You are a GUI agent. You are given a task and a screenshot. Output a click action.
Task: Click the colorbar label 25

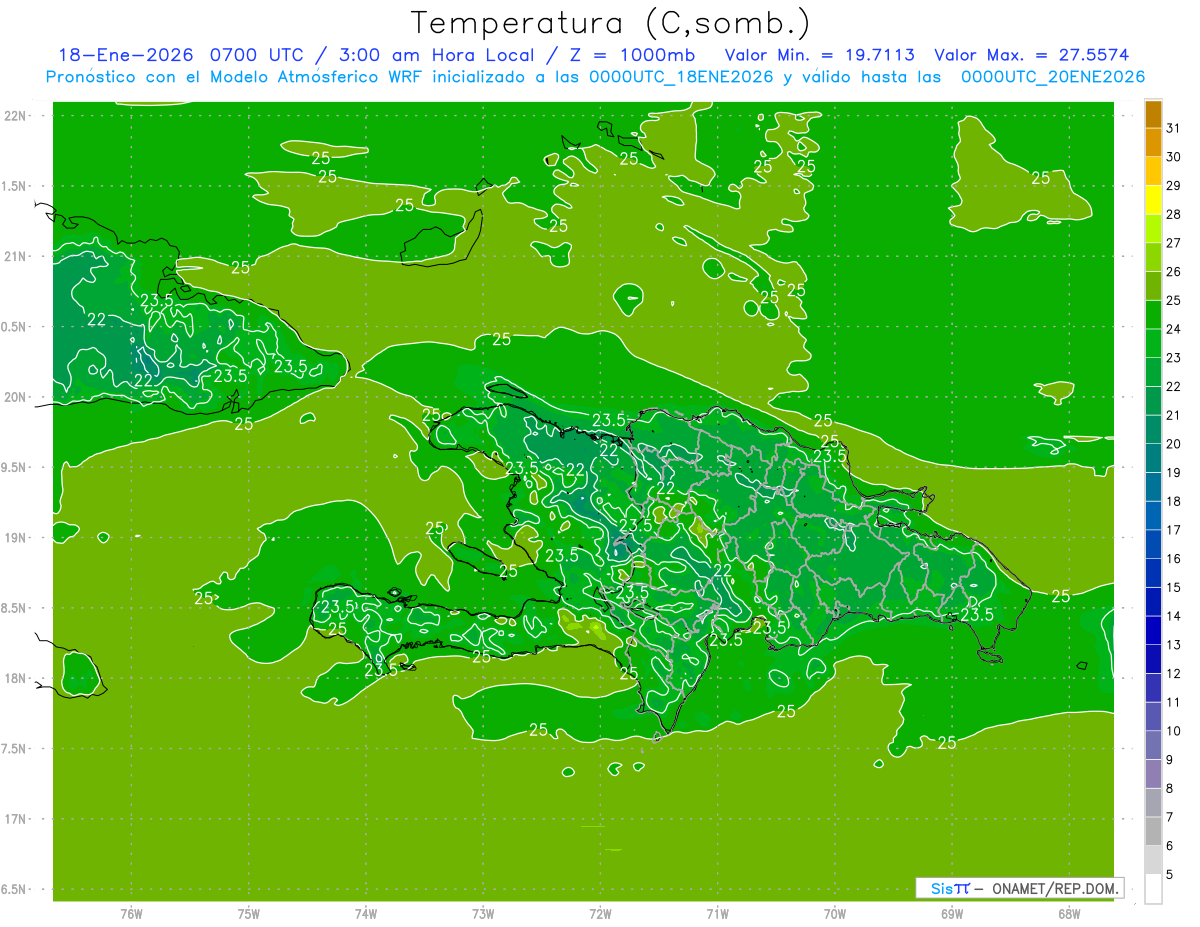[1174, 300]
